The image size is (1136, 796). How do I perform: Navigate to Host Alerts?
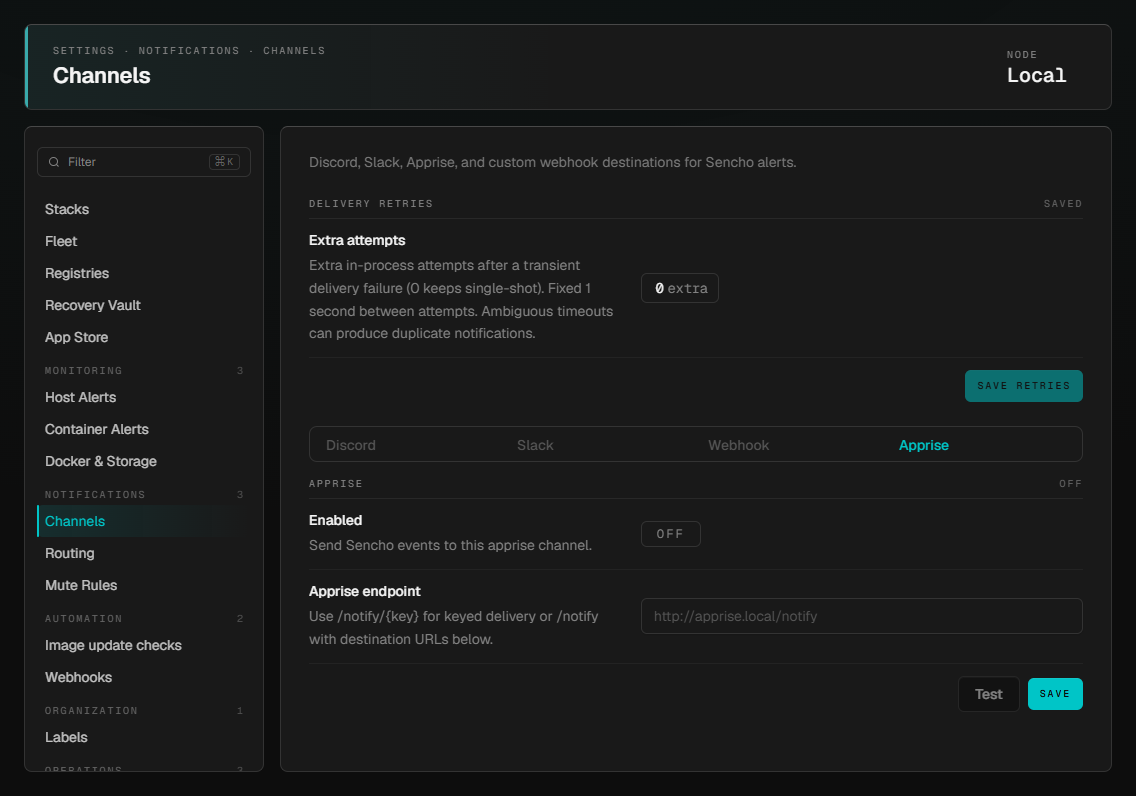(x=80, y=397)
